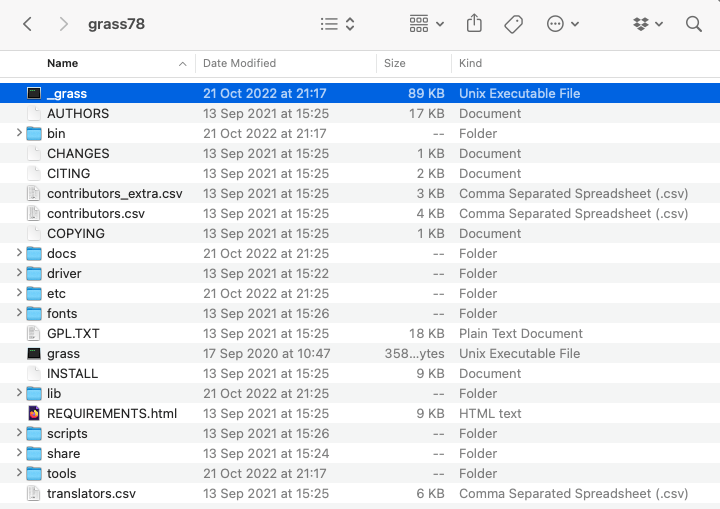Click the 'Plain Text Document' kind cell
Screen dimensions: 720x509
coord(521,334)
